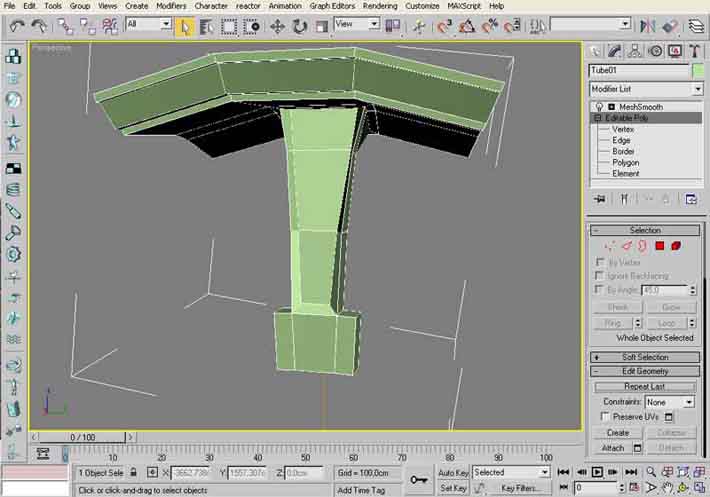This screenshot has height=497, width=710.
Task: Open the Modifiers menu
Action: [x=171, y=6]
